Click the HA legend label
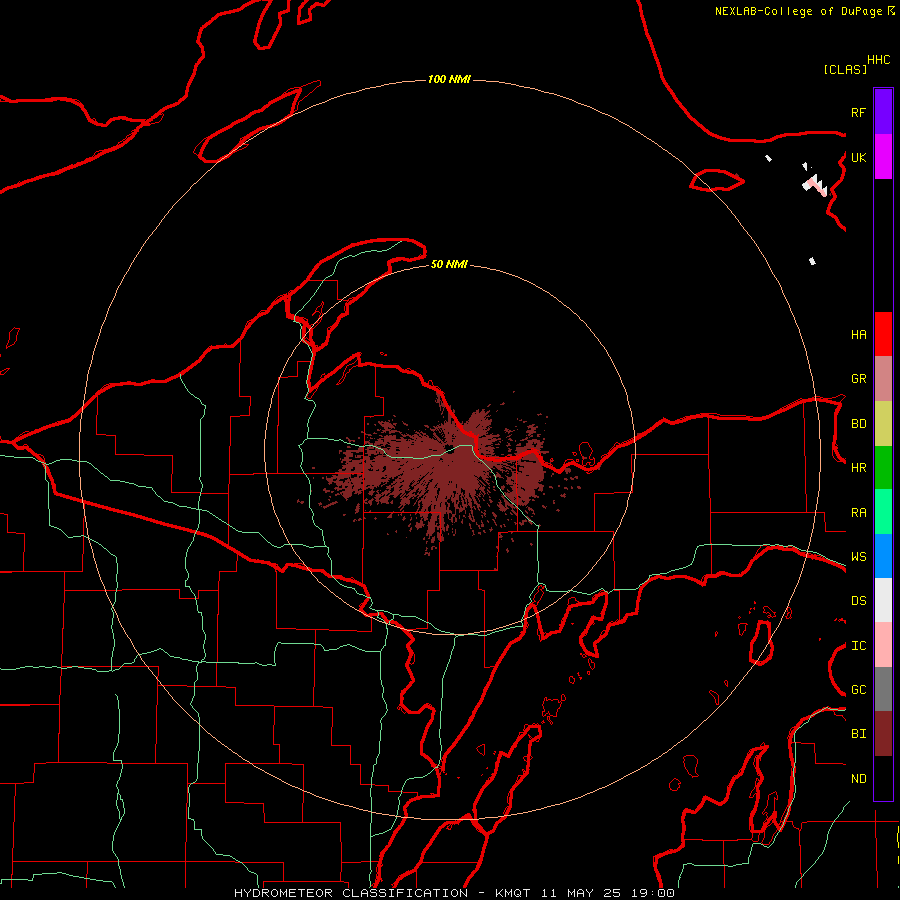Screen dimensions: 900x900 [858, 334]
